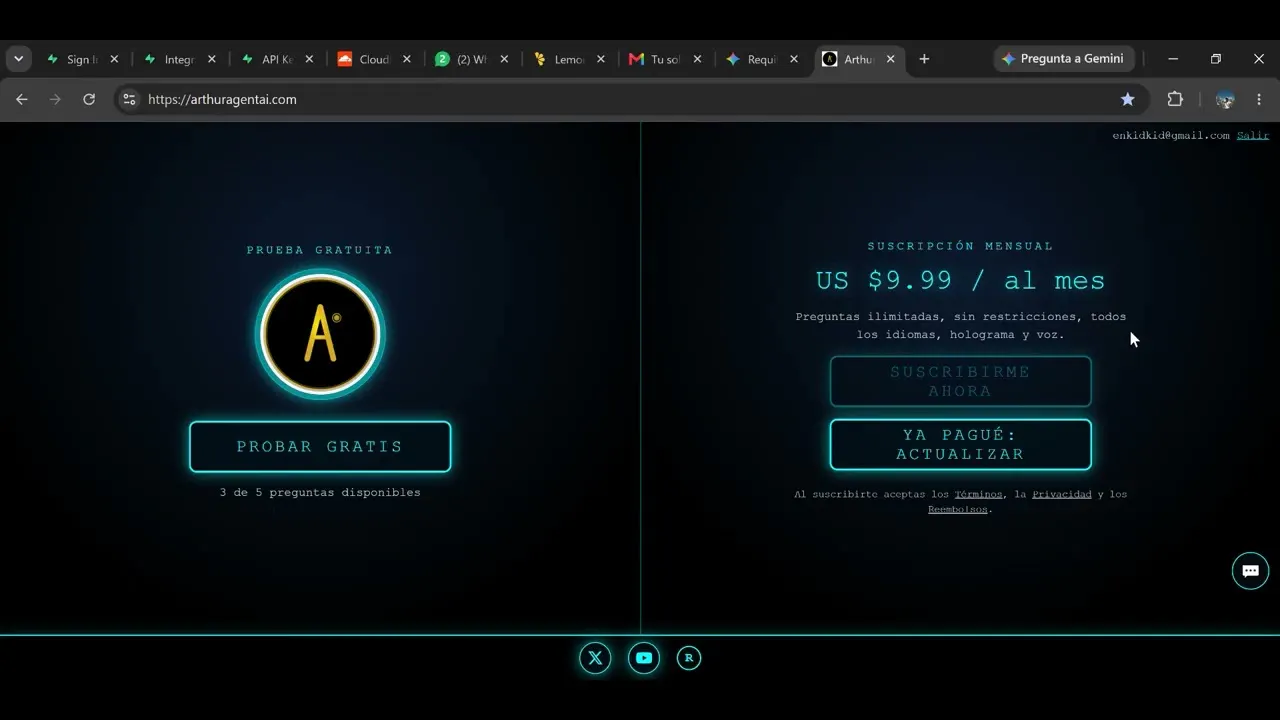The image size is (1280, 720).
Task: View site information icon in address bar
Action: [x=129, y=99]
